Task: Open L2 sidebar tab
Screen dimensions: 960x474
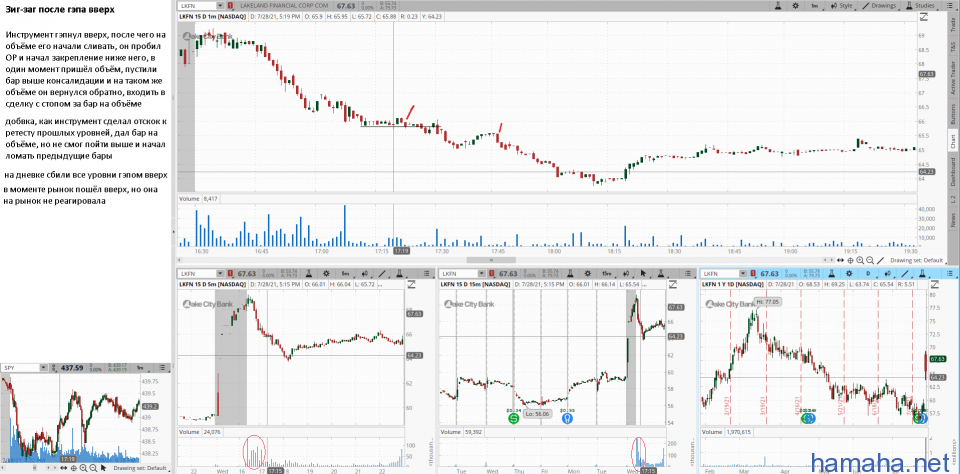Action: [x=953, y=198]
